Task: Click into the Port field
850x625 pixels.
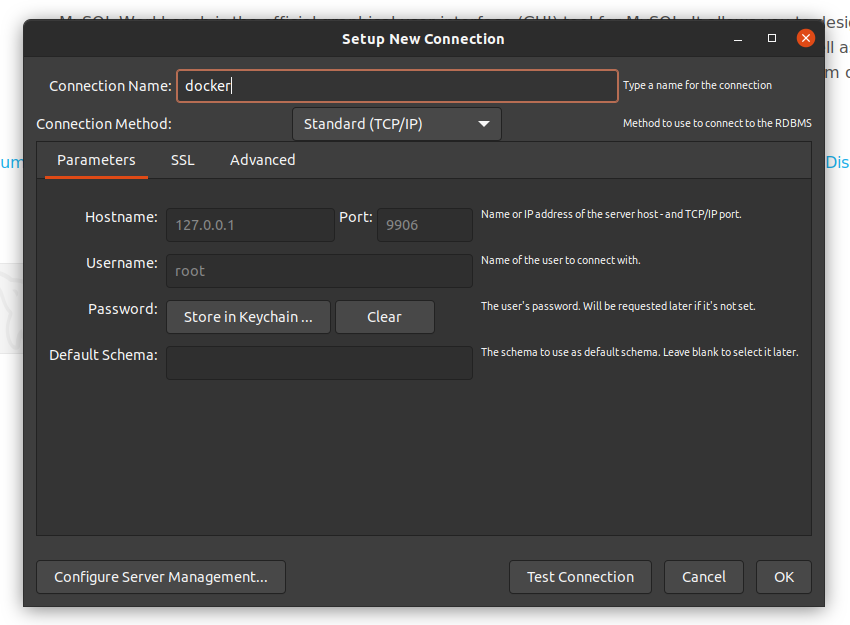Action: (424, 225)
